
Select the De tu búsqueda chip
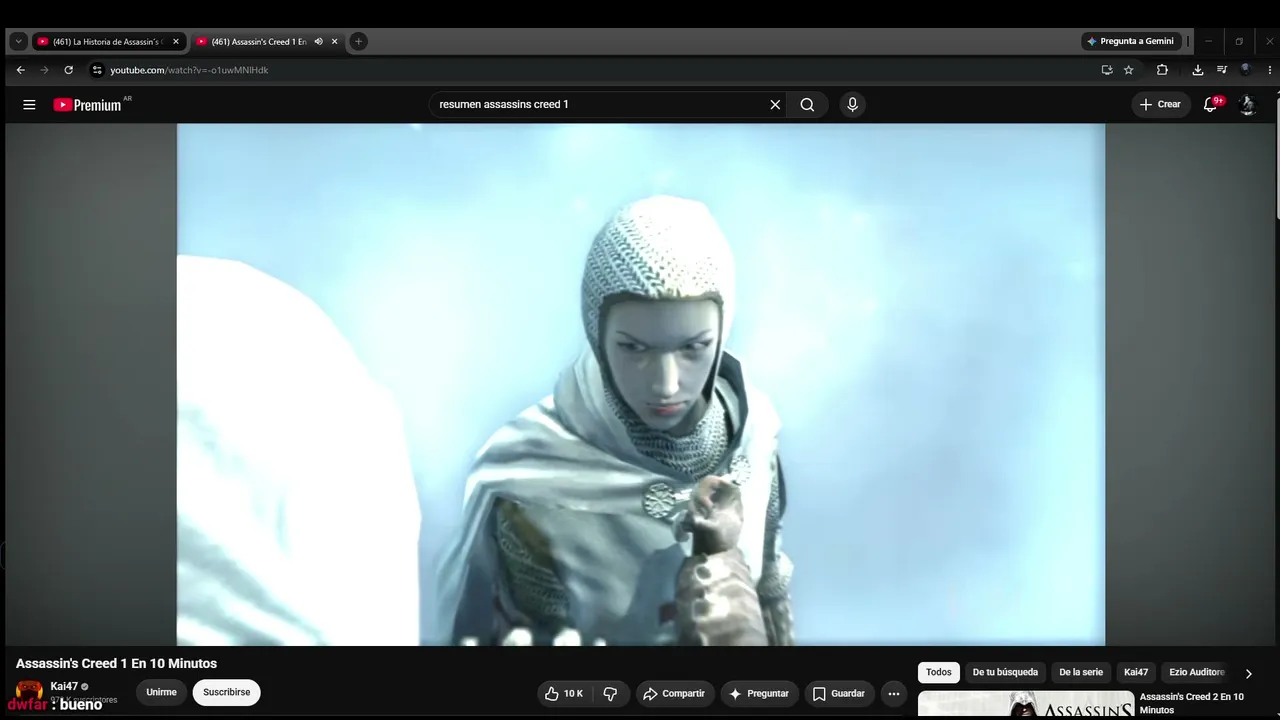[x=1005, y=672]
